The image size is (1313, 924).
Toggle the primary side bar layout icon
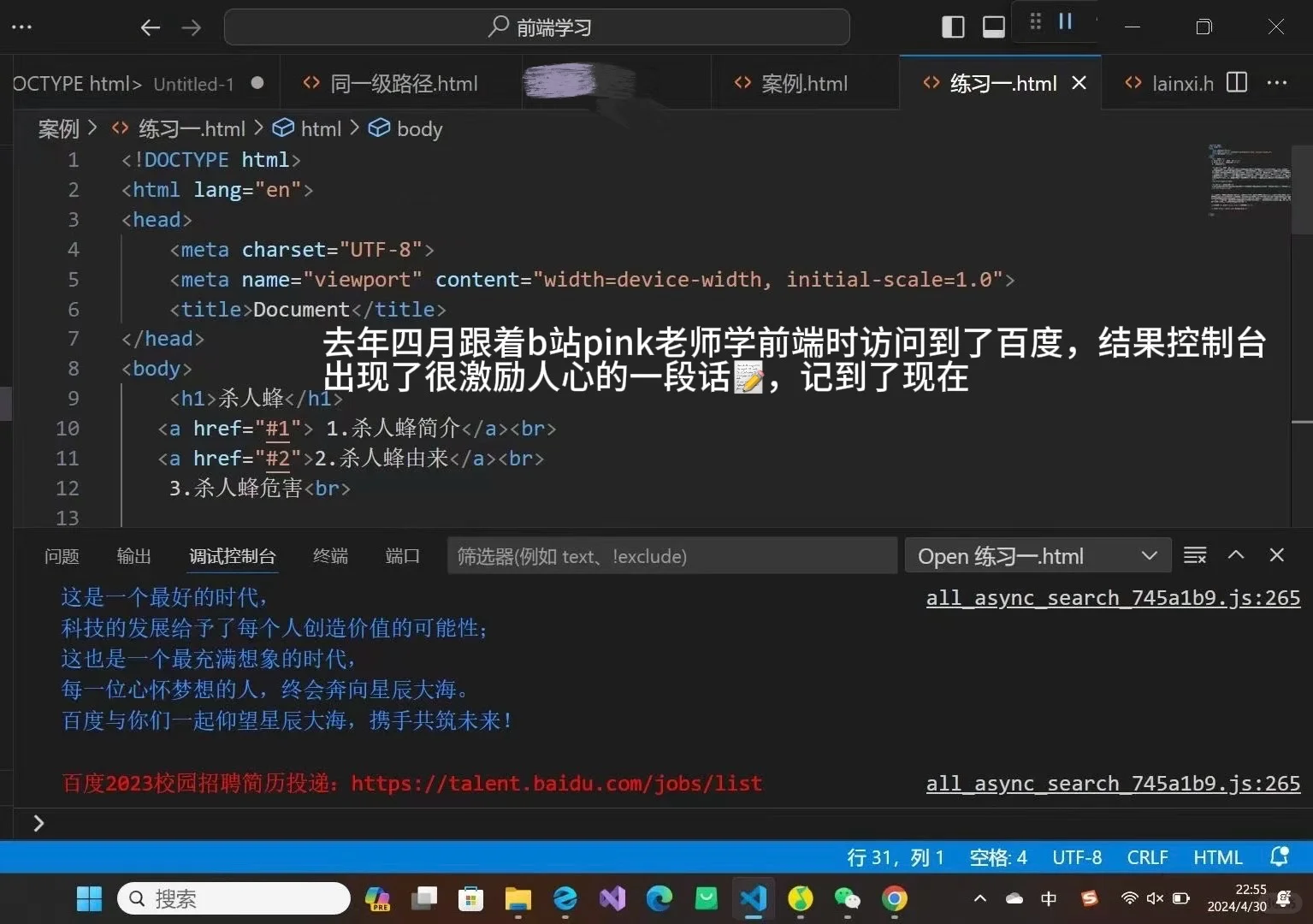[953, 27]
